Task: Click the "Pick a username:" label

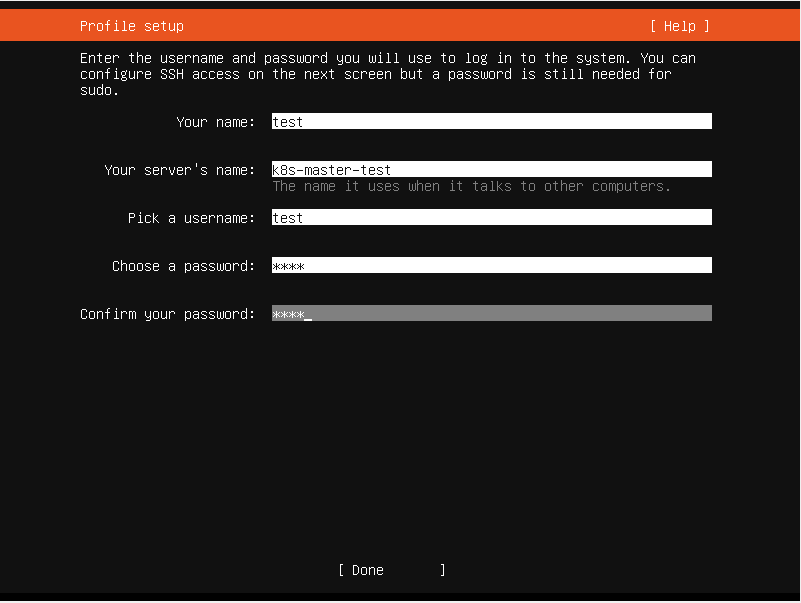Action: click(191, 218)
